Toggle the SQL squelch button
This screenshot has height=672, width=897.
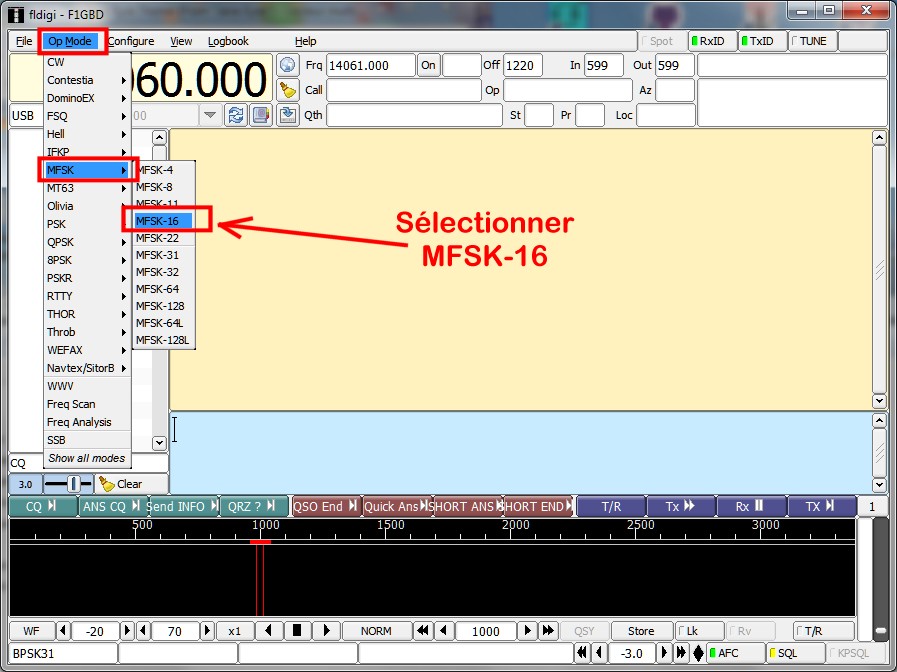point(796,653)
